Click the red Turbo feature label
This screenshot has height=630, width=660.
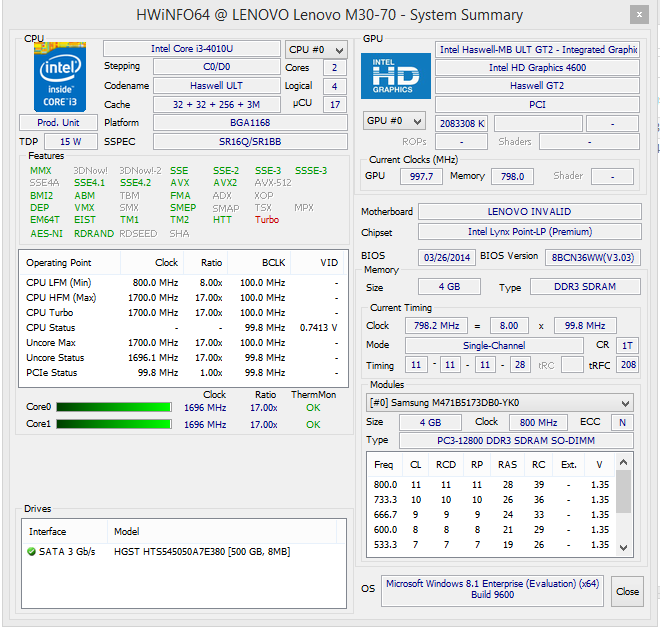pos(267,220)
